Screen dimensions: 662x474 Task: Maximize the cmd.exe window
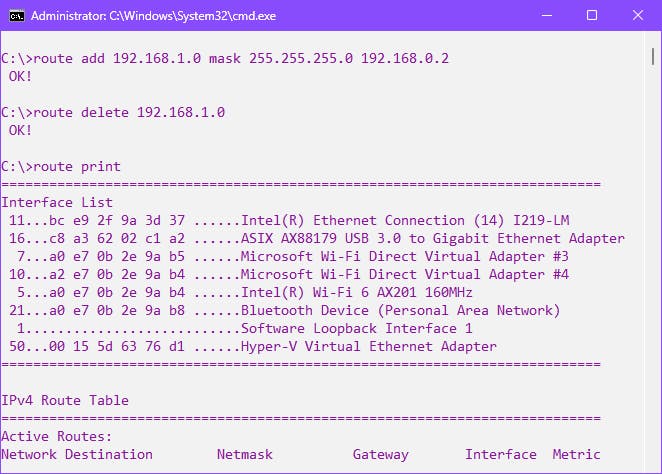591,16
